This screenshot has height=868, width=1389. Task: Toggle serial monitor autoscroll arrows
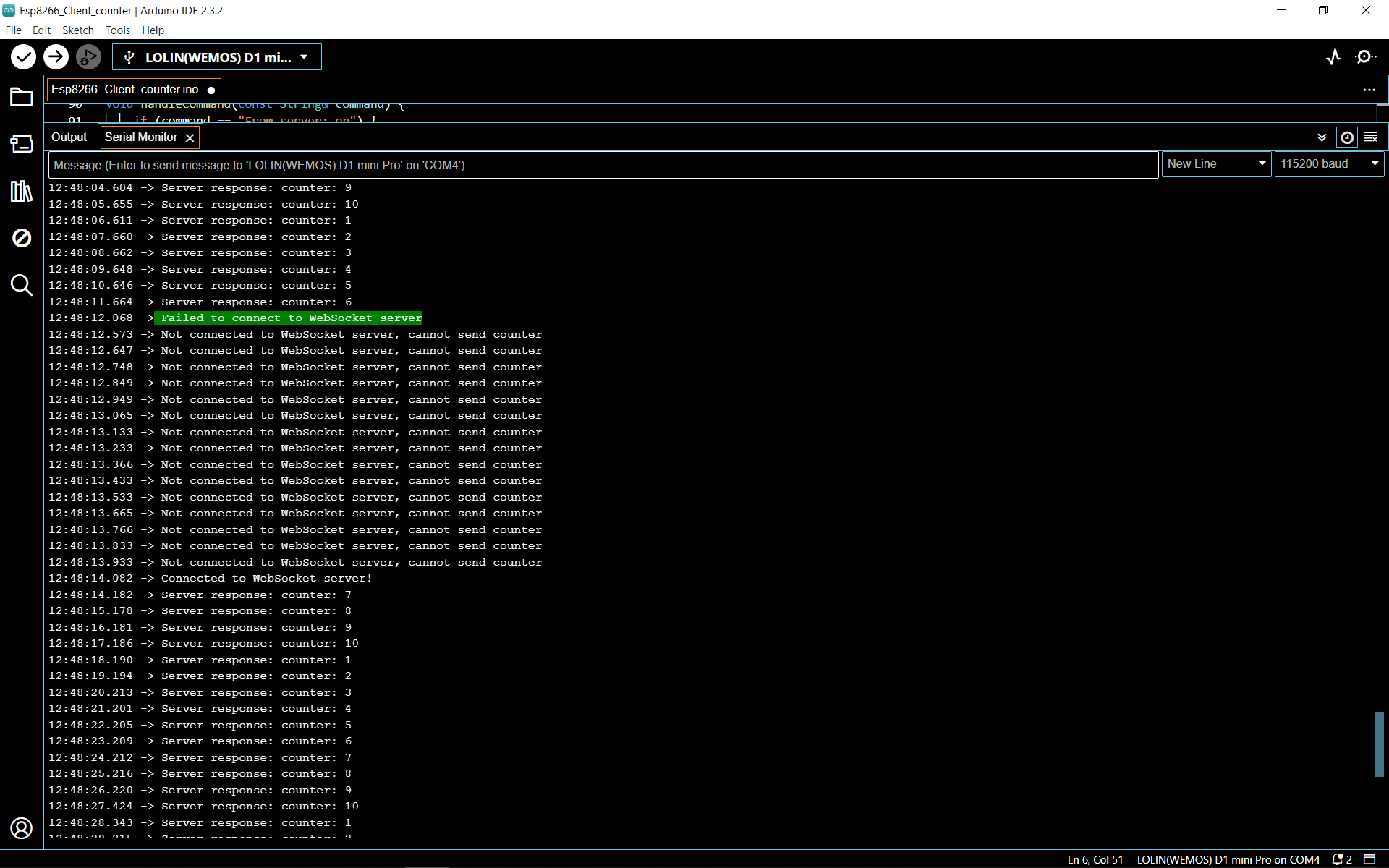(x=1322, y=137)
